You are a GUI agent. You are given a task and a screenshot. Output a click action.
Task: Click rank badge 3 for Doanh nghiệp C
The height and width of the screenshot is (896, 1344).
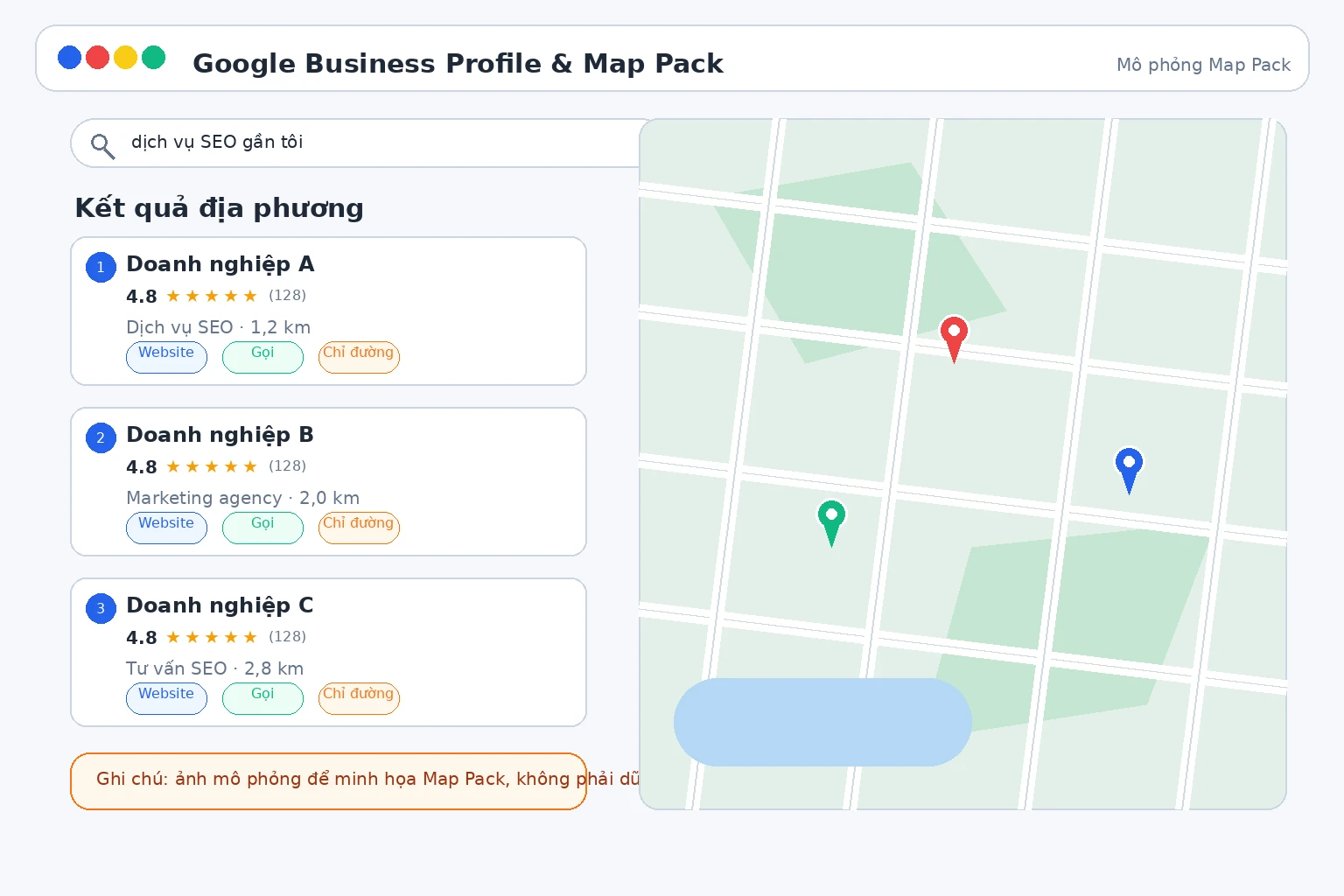click(x=101, y=608)
